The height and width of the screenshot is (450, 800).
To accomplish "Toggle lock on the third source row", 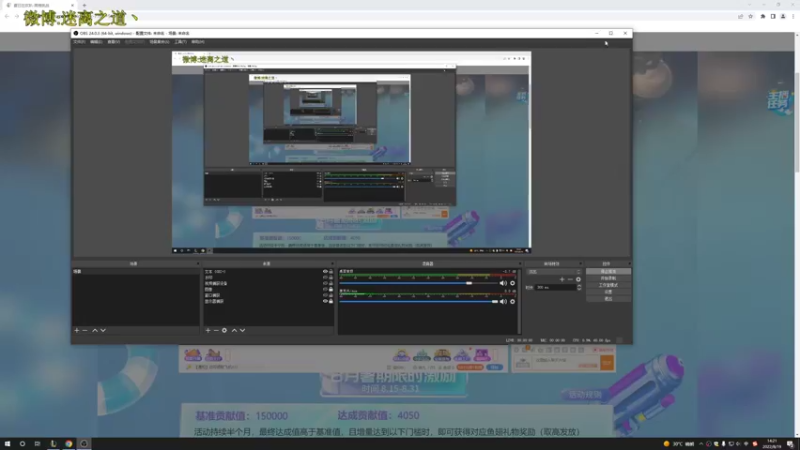I will click(x=331, y=283).
